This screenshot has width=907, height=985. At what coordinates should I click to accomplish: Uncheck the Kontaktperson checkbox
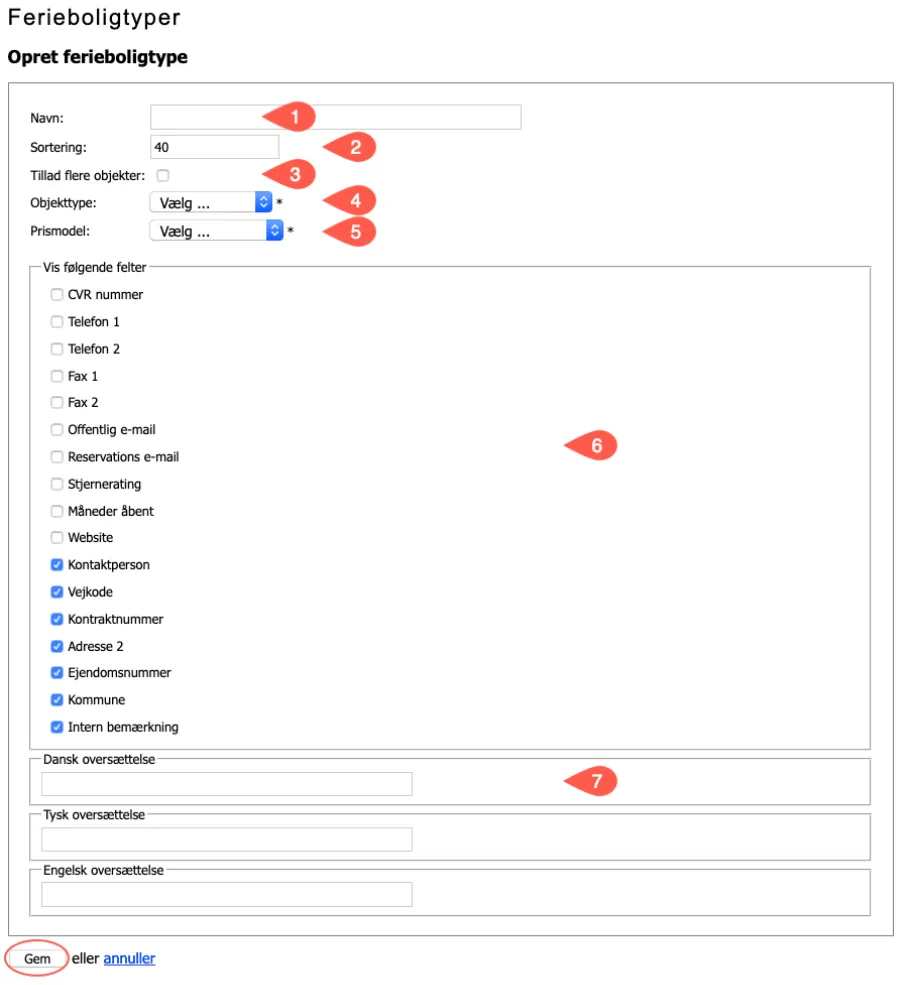click(57, 565)
